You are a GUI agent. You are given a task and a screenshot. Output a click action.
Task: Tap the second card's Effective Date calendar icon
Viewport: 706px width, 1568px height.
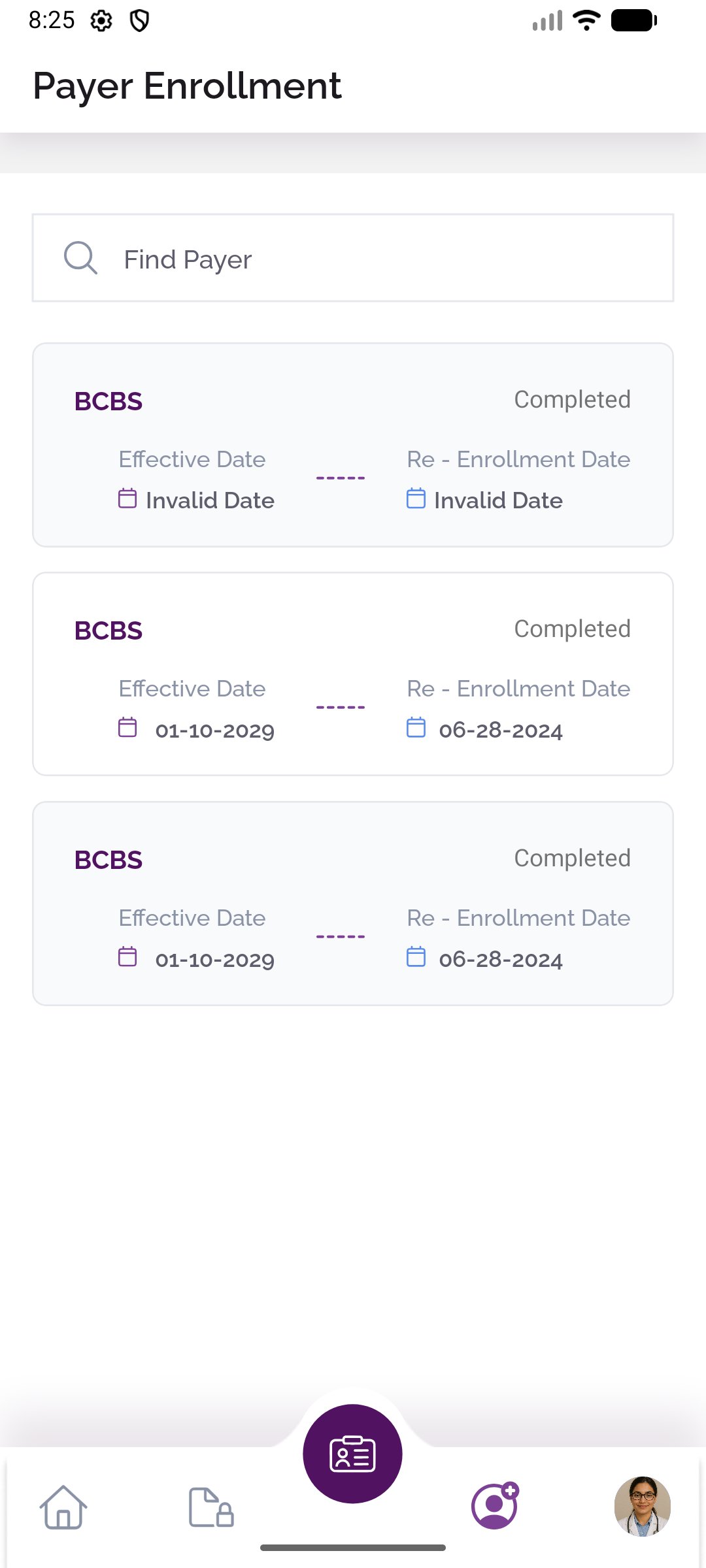pyautogui.click(x=127, y=727)
